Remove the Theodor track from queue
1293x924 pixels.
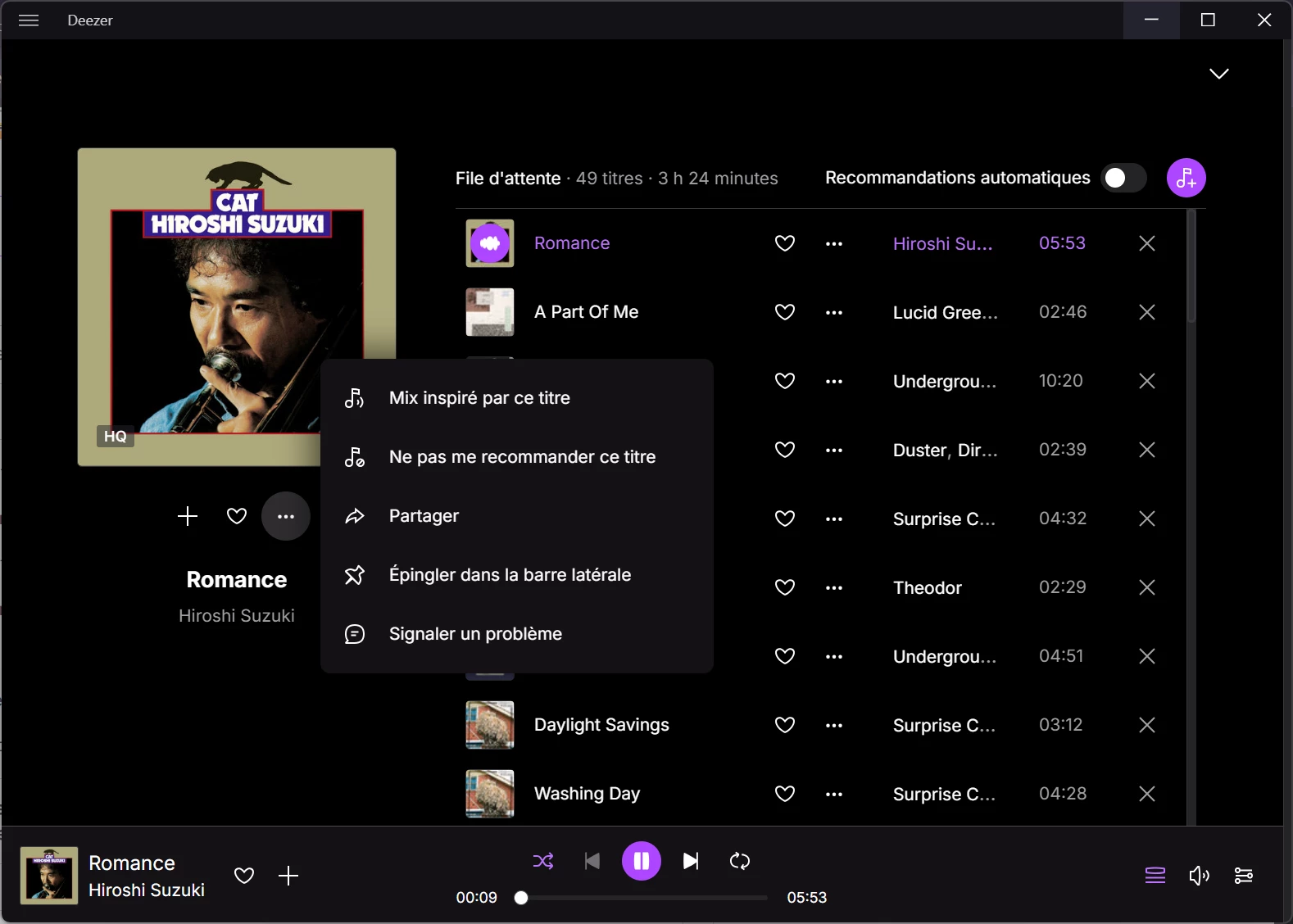1147,587
